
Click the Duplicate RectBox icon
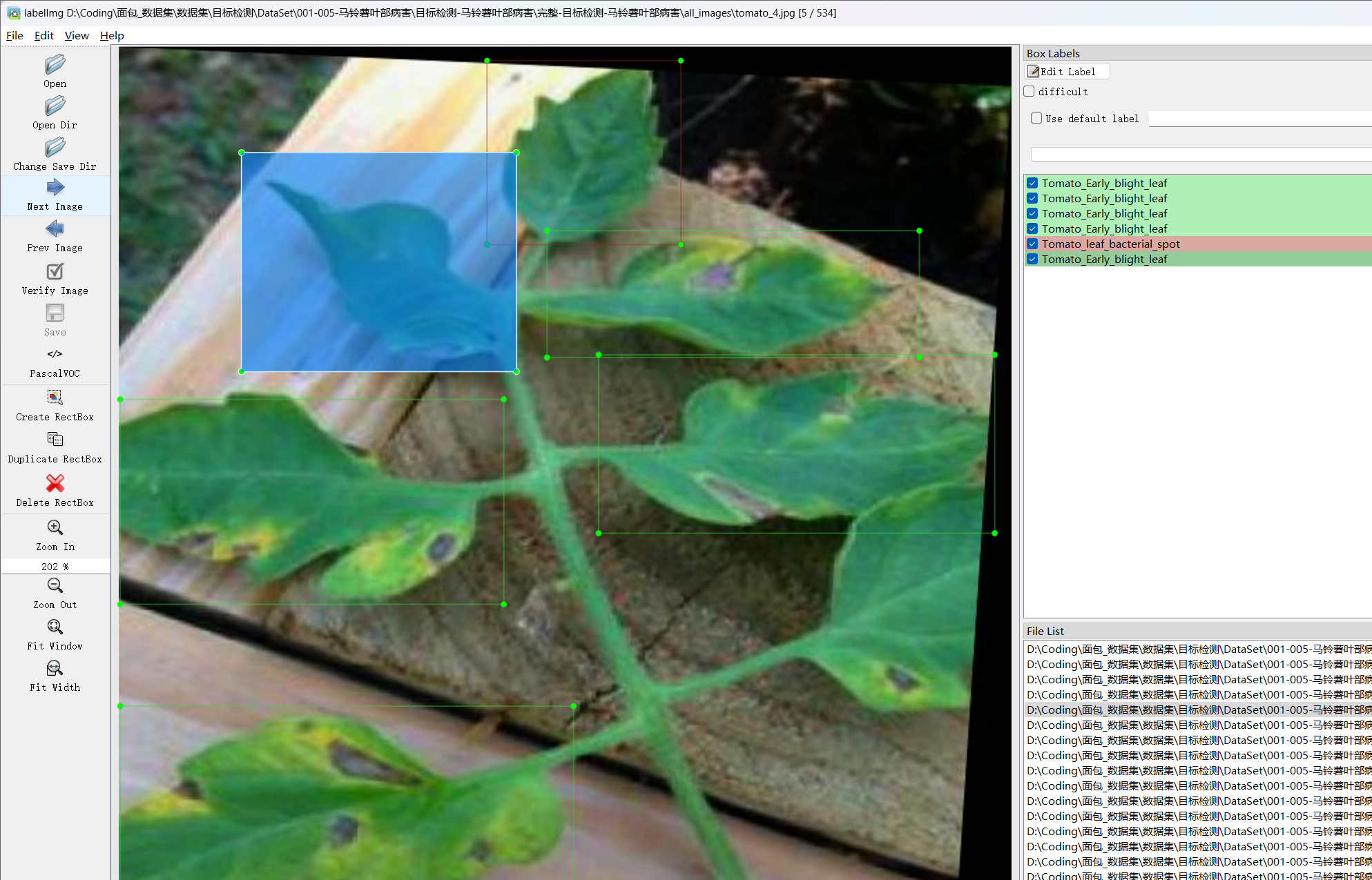pos(55,440)
